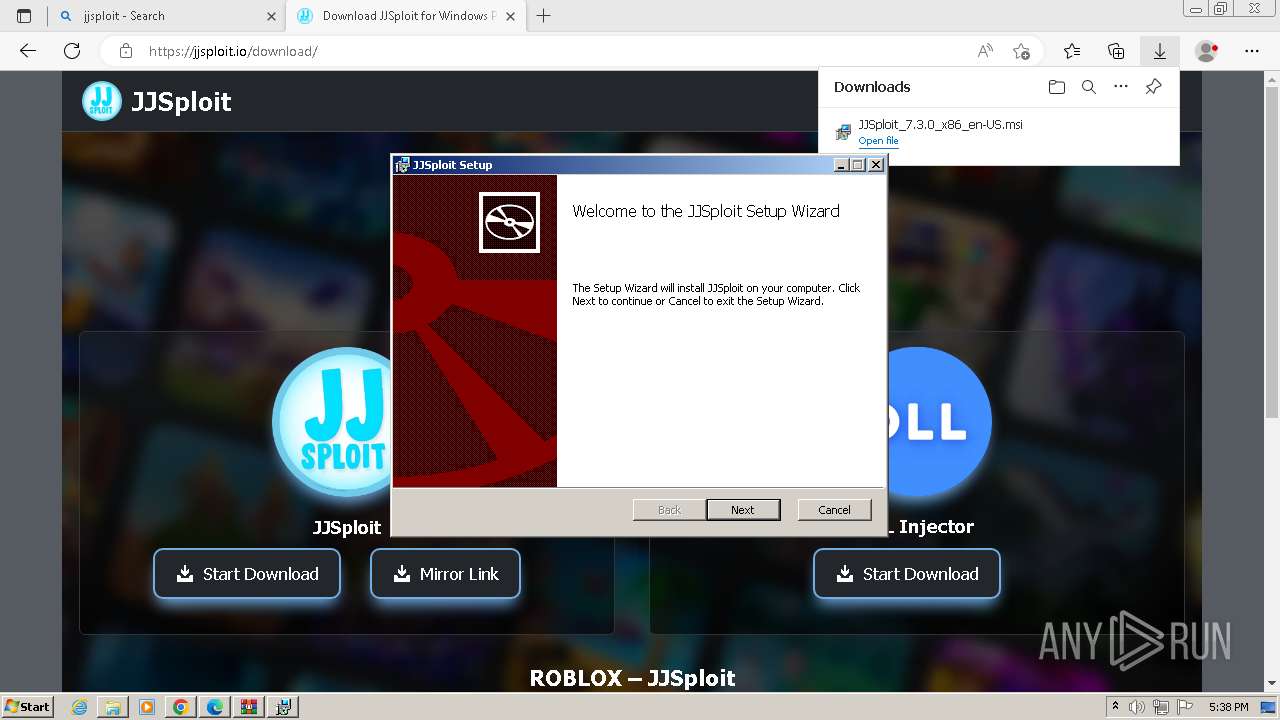Image resolution: width=1280 pixels, height=720 pixels.
Task: Click the Downloads toolbar icon in Edge
Action: click(1160, 51)
